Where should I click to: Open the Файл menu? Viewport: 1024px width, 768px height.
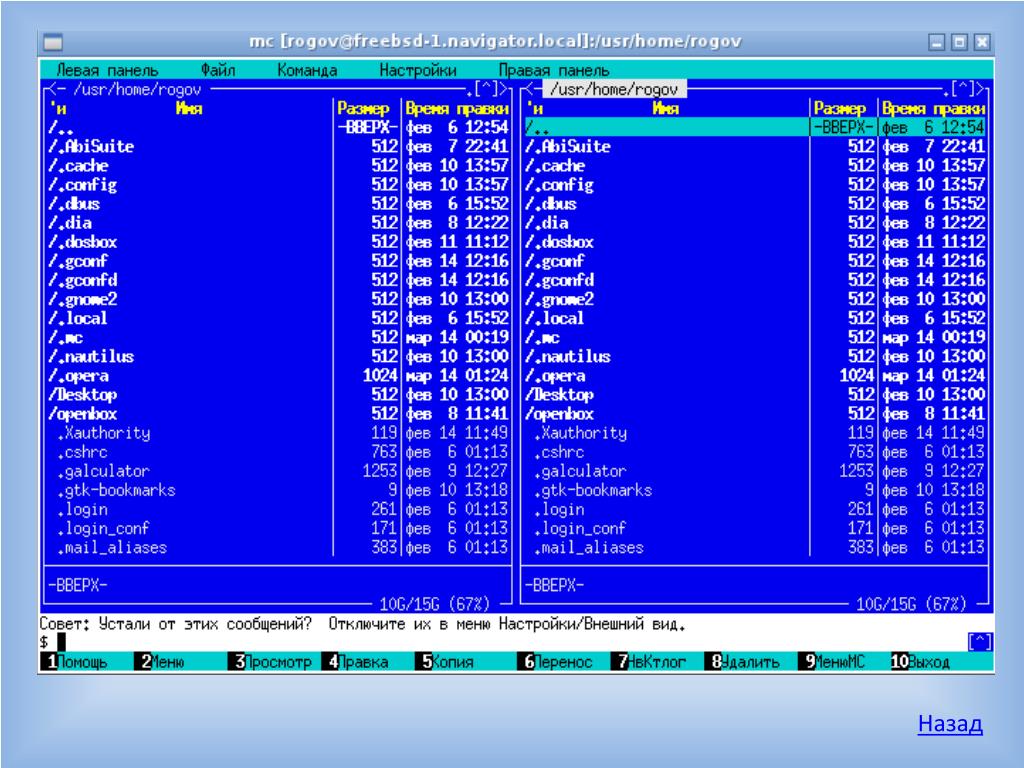pyautogui.click(x=217, y=70)
